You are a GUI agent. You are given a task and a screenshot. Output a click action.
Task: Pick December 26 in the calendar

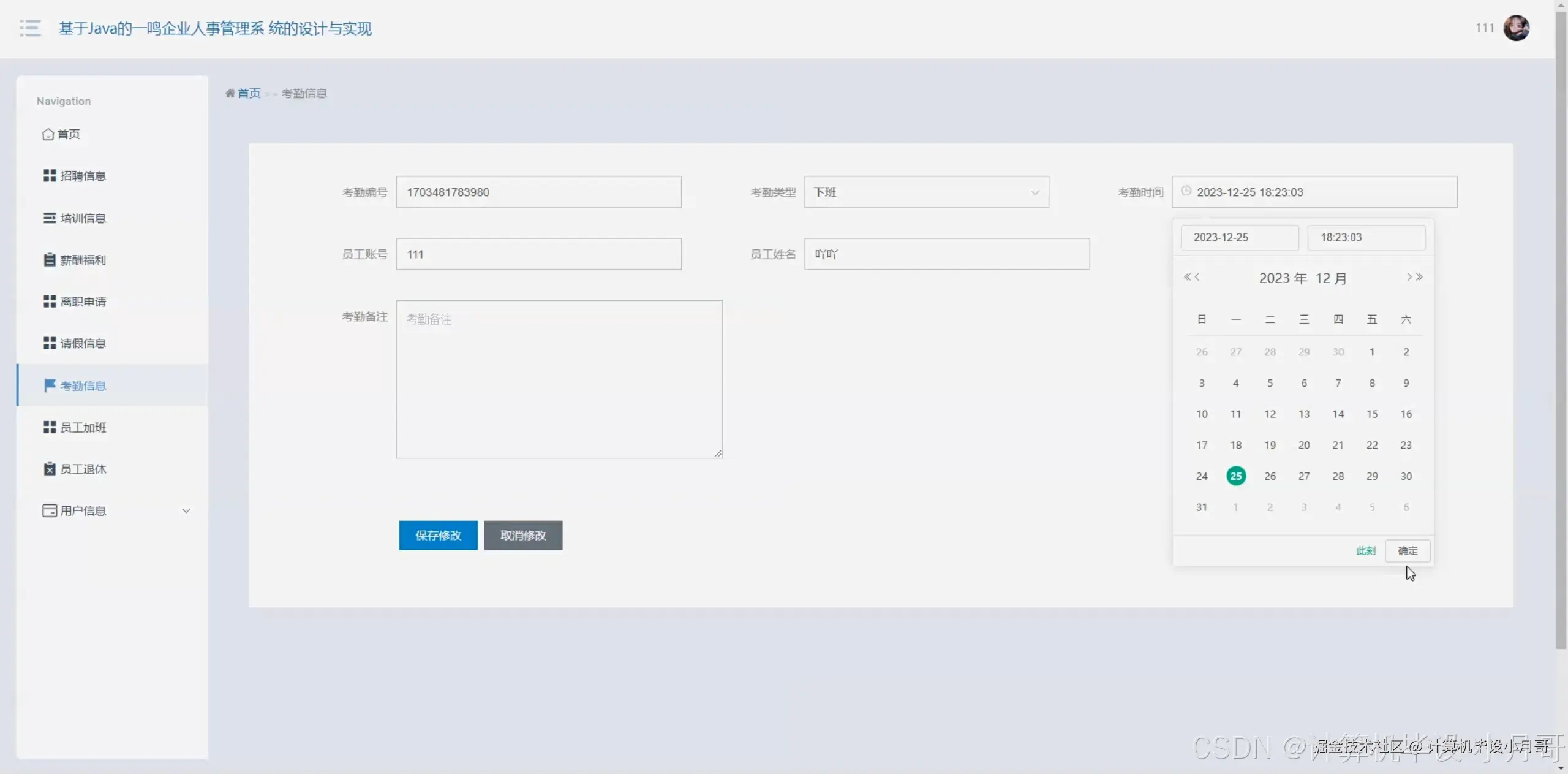pos(1270,476)
